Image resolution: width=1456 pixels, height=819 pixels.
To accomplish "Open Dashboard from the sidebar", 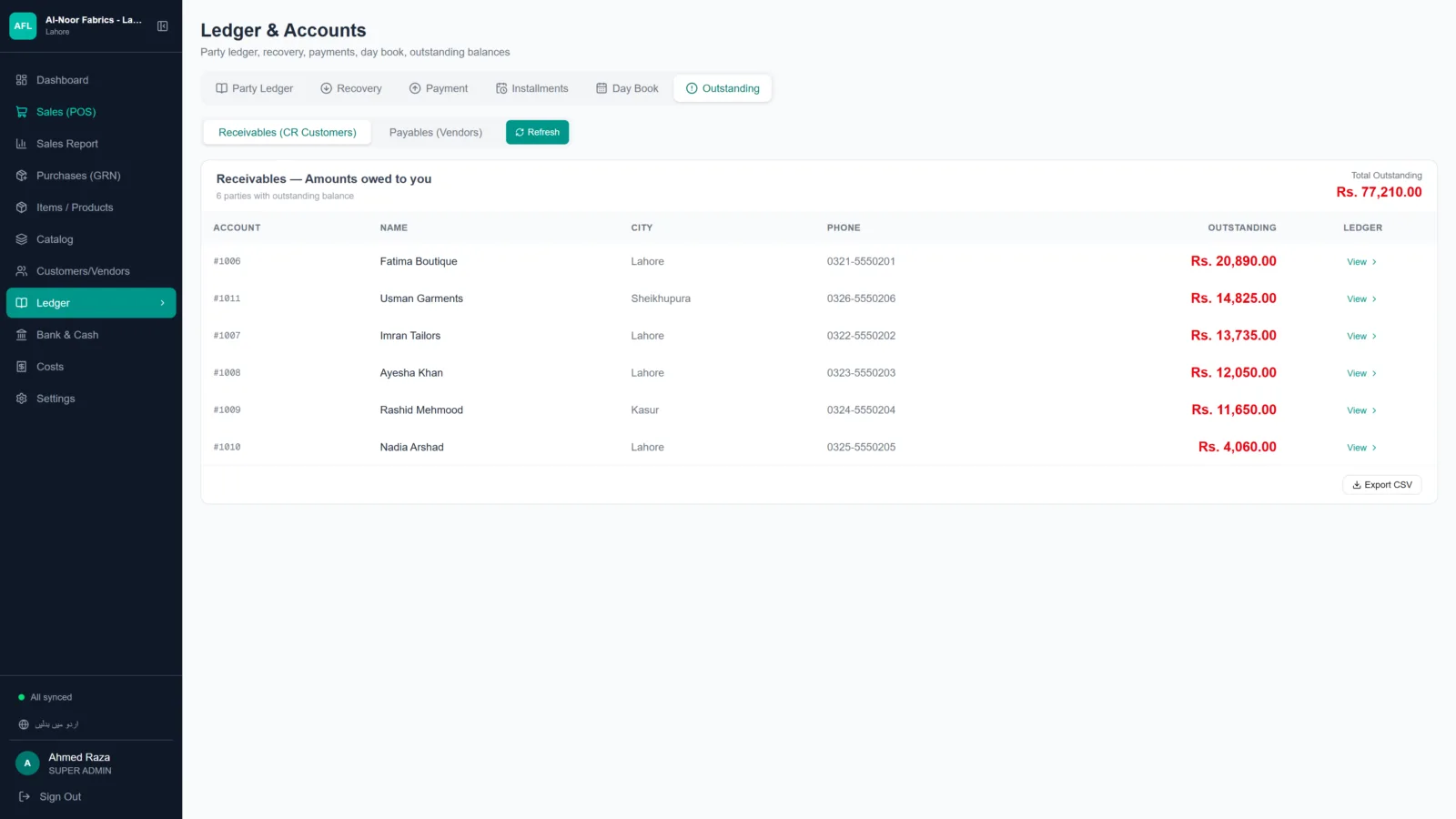I will click(x=91, y=80).
